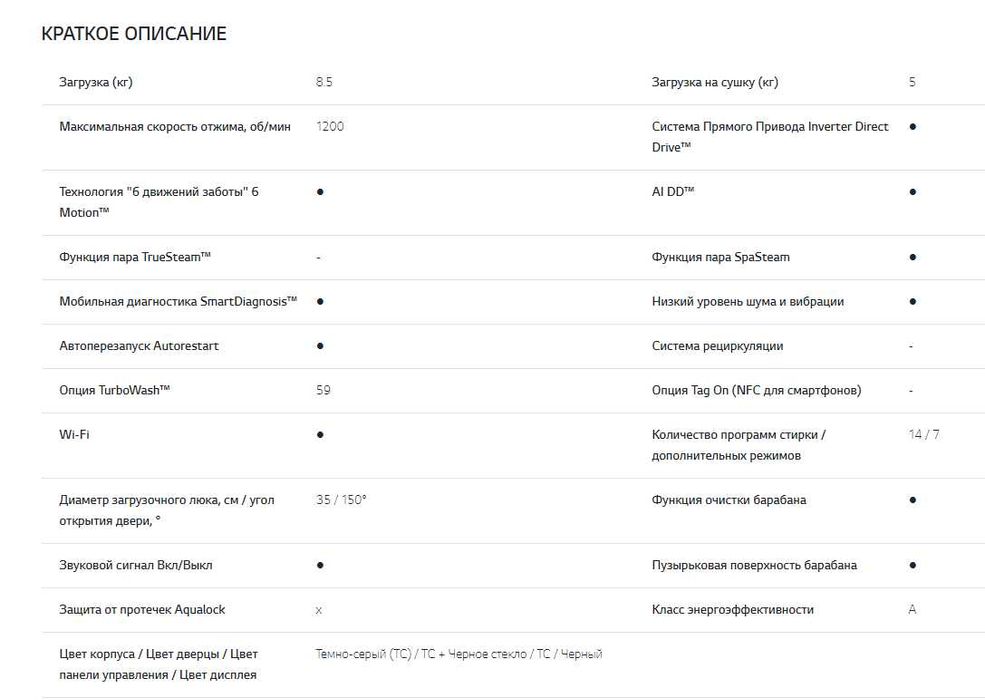This screenshot has width=985, height=700.
Task: Click the bullet for 6 Motion technology
Action: pos(320,191)
